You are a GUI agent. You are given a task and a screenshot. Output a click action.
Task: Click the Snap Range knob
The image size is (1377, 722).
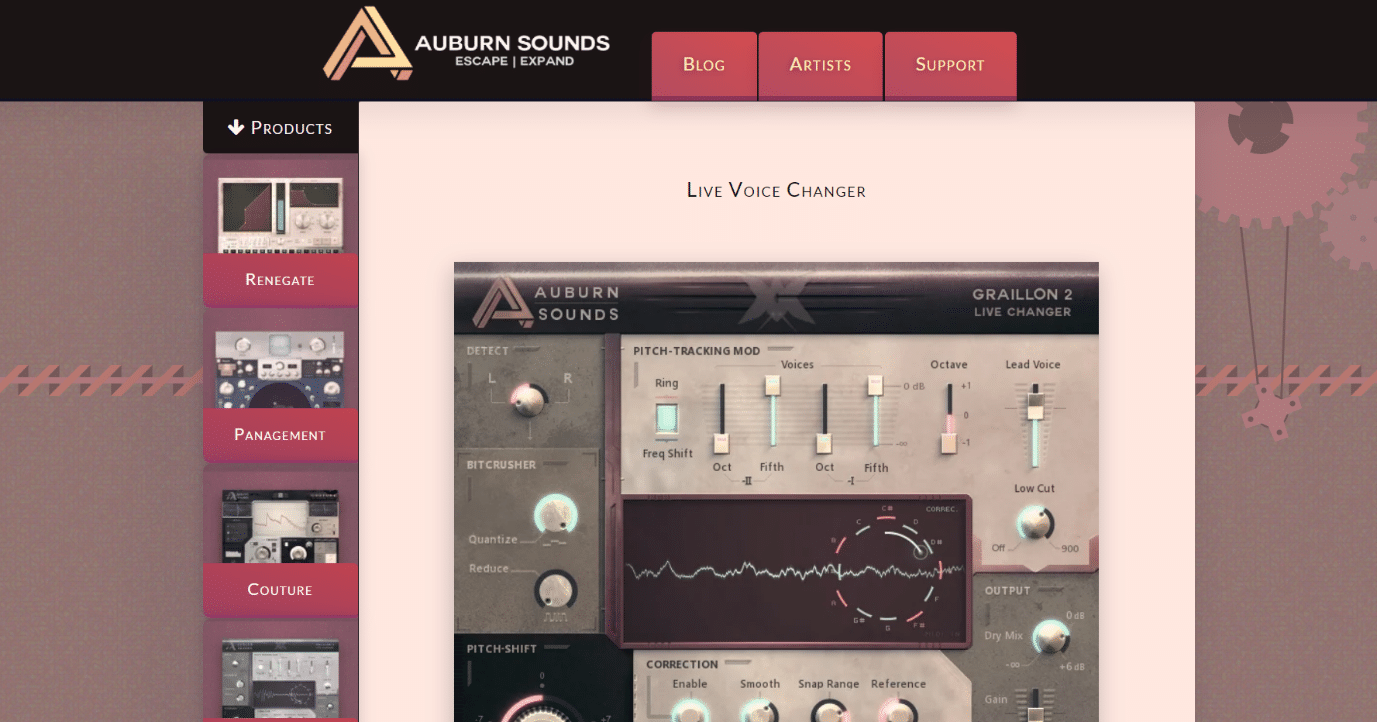click(828, 710)
